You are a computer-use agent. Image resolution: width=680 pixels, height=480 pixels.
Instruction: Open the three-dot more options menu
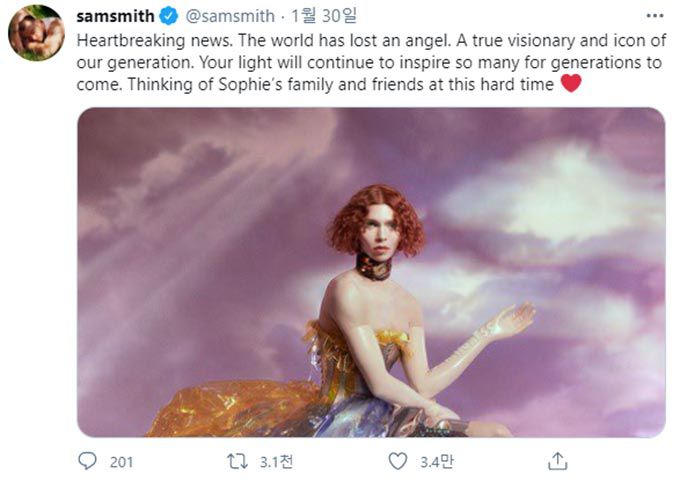654,17
